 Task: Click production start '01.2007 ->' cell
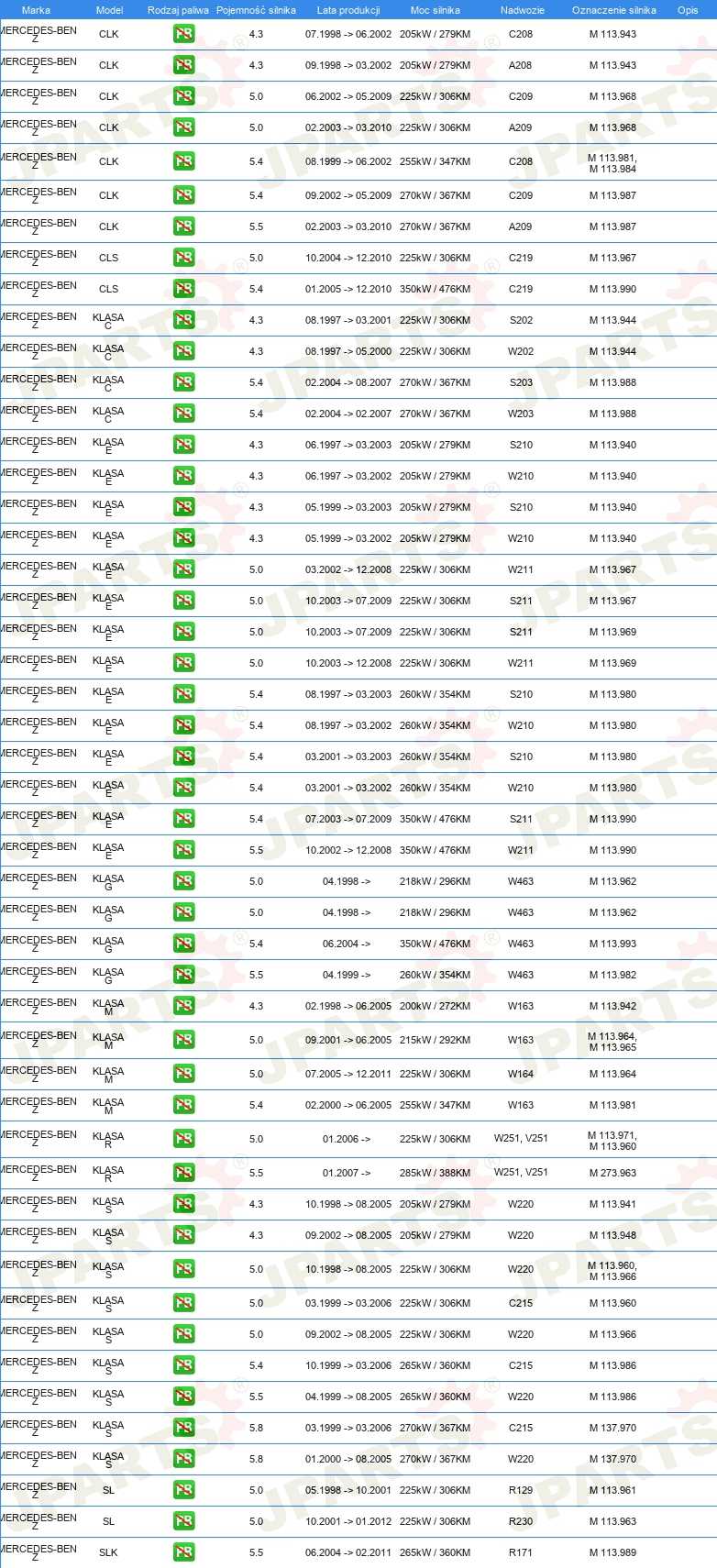tap(347, 1173)
